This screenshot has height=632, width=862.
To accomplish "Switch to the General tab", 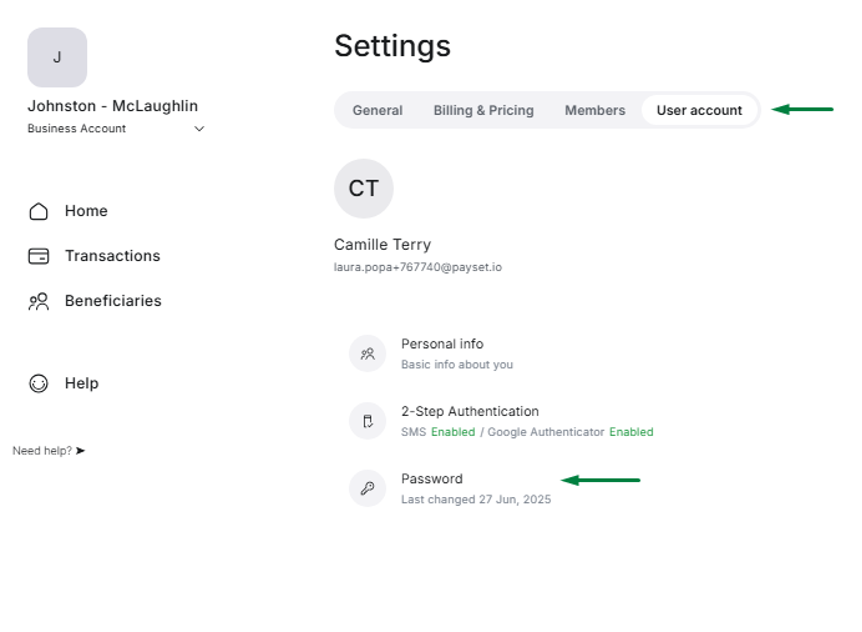I will (x=377, y=110).
